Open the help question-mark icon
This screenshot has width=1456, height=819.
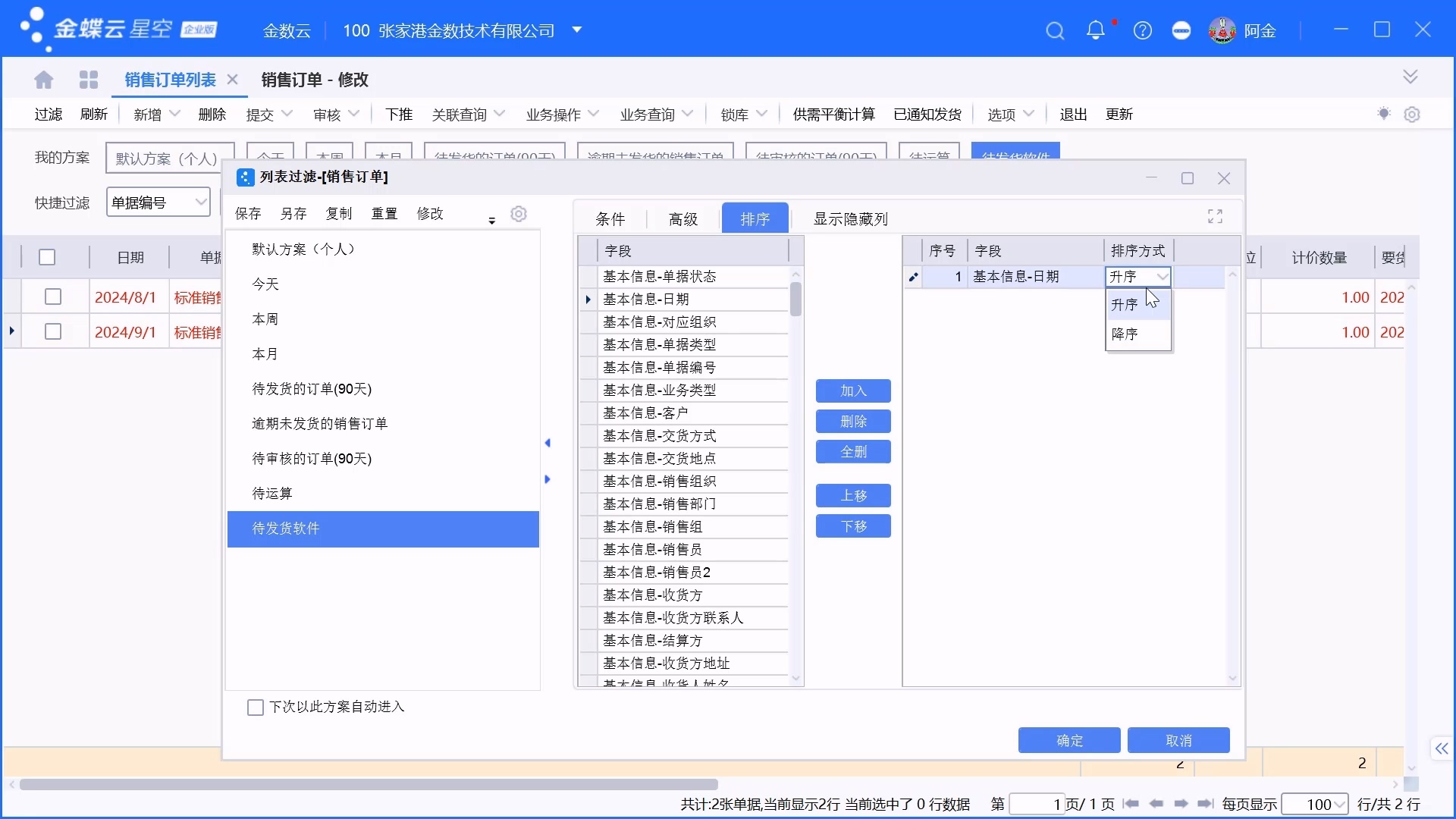1142,31
